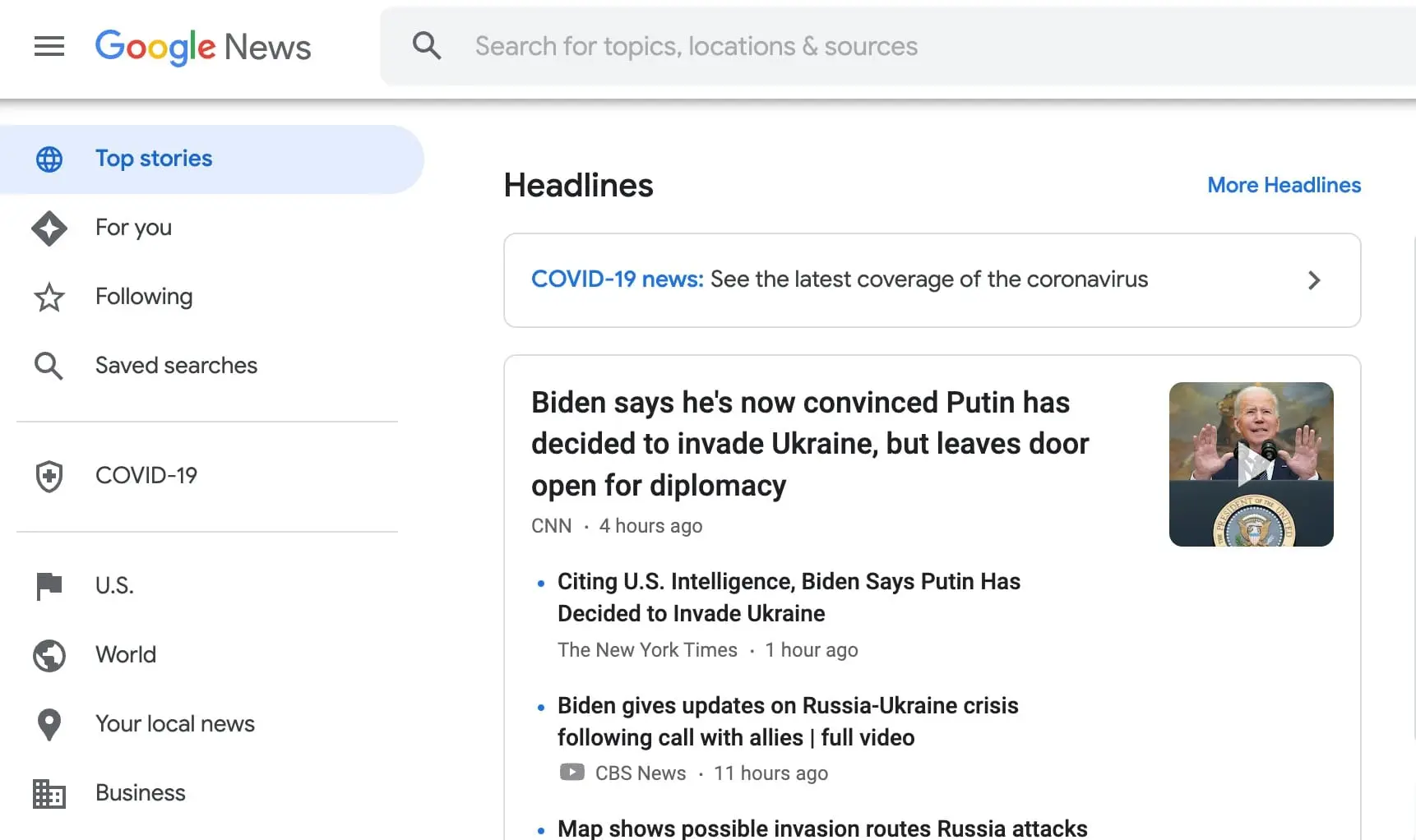Click the Your local news pin icon
This screenshot has height=840, width=1416.
(49, 724)
